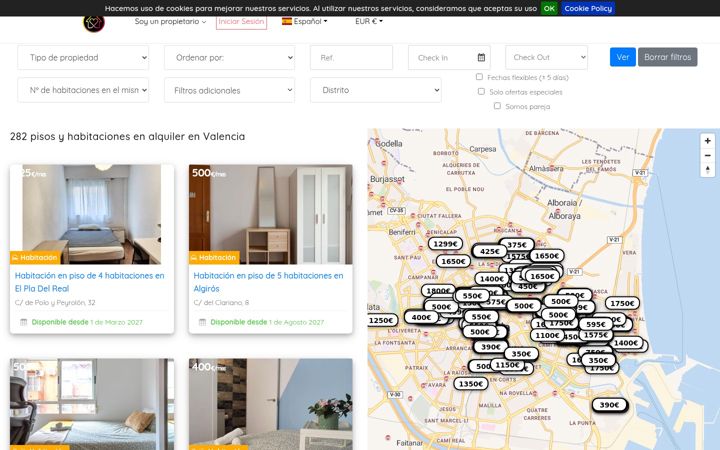
Task: Focus the Ref. input field
Action: [351, 57]
